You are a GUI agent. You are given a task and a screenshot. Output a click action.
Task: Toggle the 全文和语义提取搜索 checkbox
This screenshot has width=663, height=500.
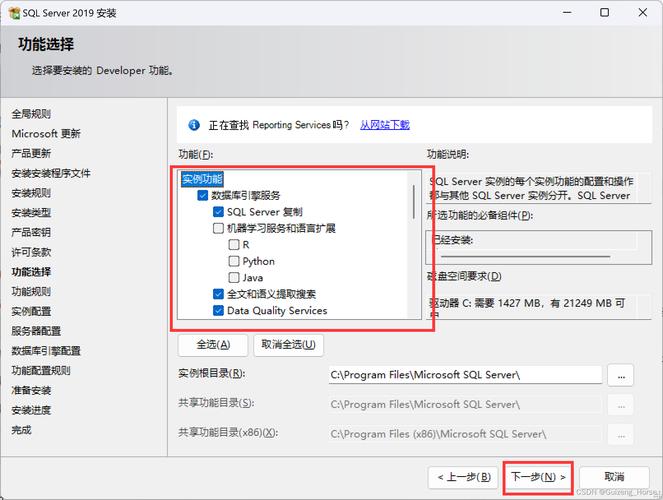[218, 294]
